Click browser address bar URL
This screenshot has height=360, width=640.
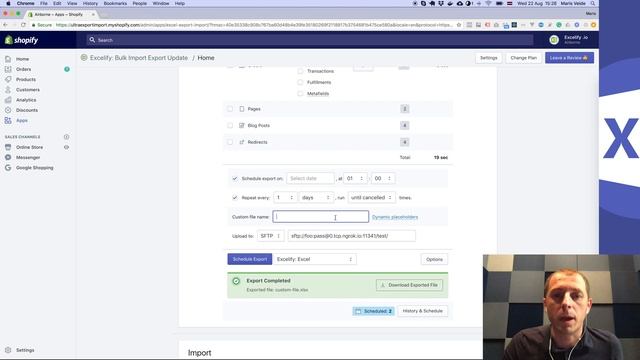click(x=253, y=25)
